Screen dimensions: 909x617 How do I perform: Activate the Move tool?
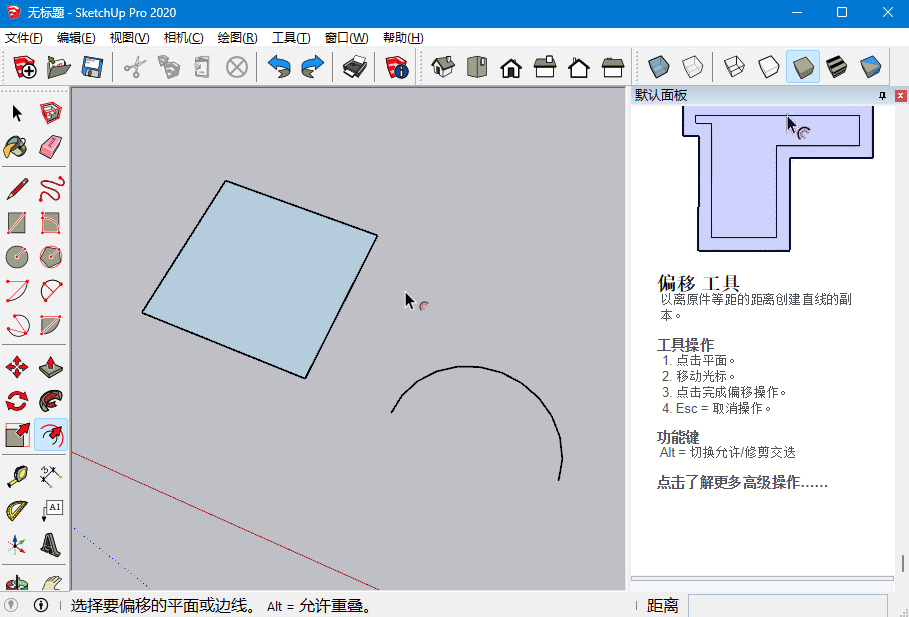[17, 368]
